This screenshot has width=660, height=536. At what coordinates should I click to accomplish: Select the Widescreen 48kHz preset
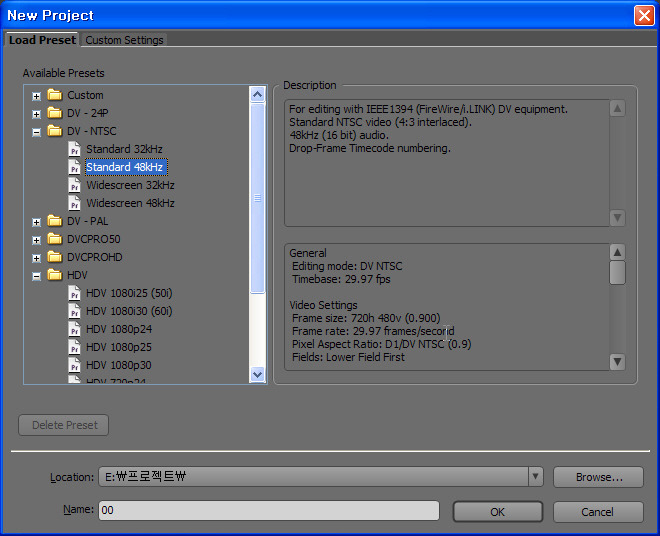pyautogui.click(x=130, y=203)
